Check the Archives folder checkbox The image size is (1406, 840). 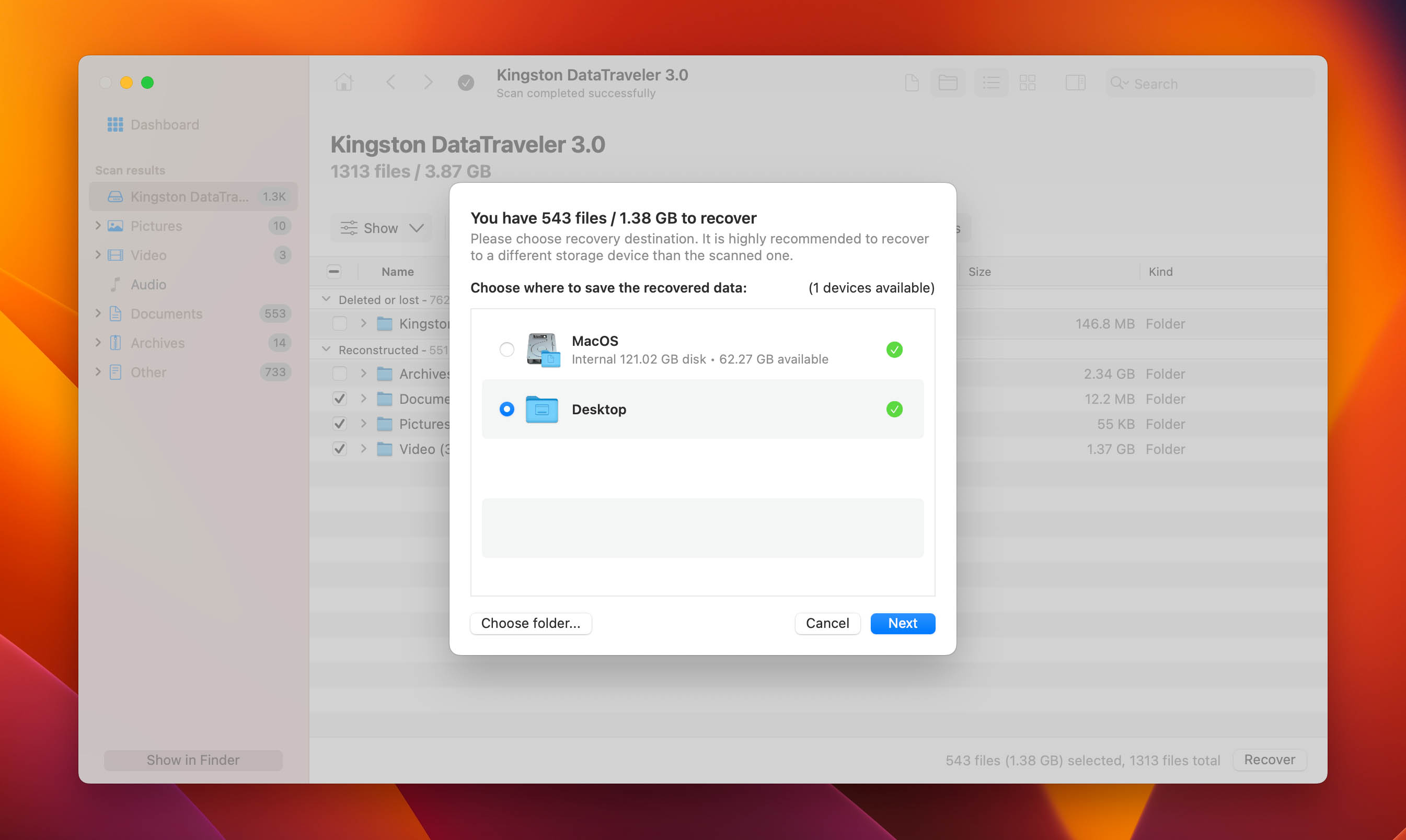tap(340, 374)
